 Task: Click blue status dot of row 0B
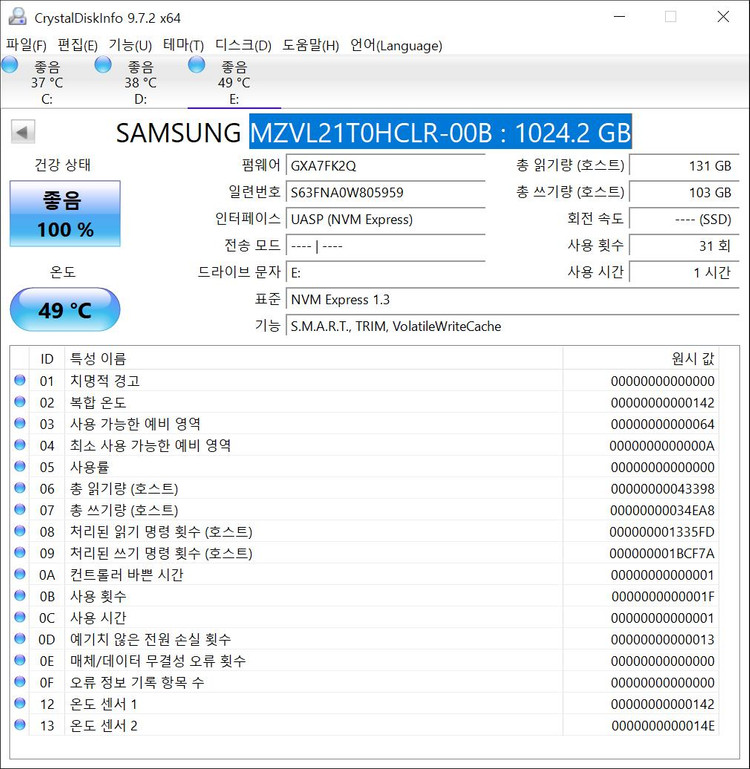click(x=20, y=595)
